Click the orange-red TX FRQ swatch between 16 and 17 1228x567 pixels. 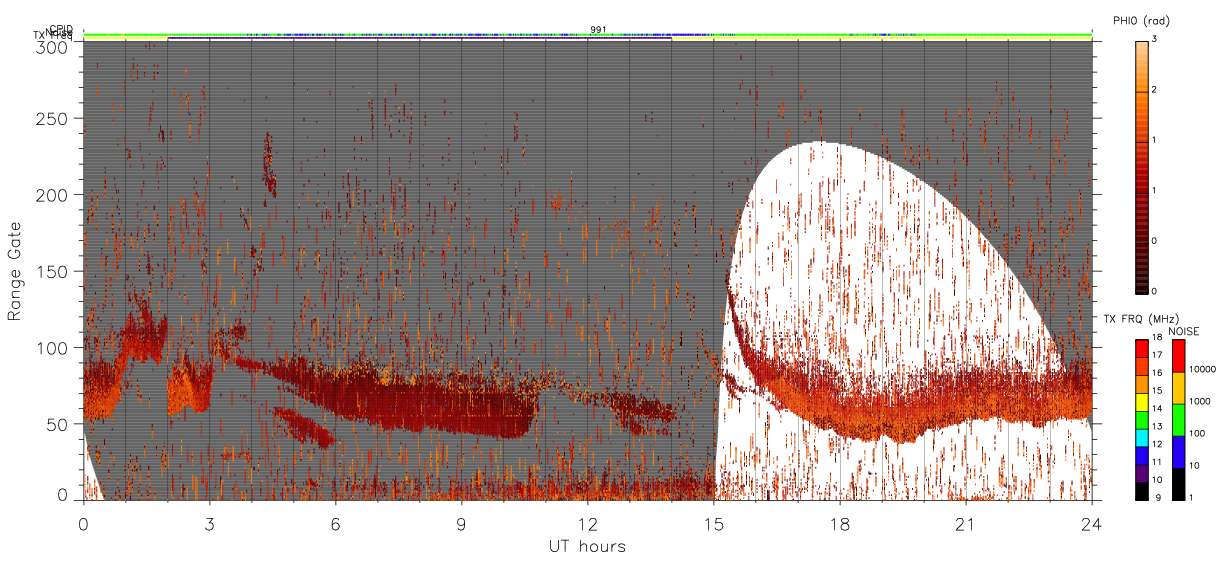pos(1141,364)
